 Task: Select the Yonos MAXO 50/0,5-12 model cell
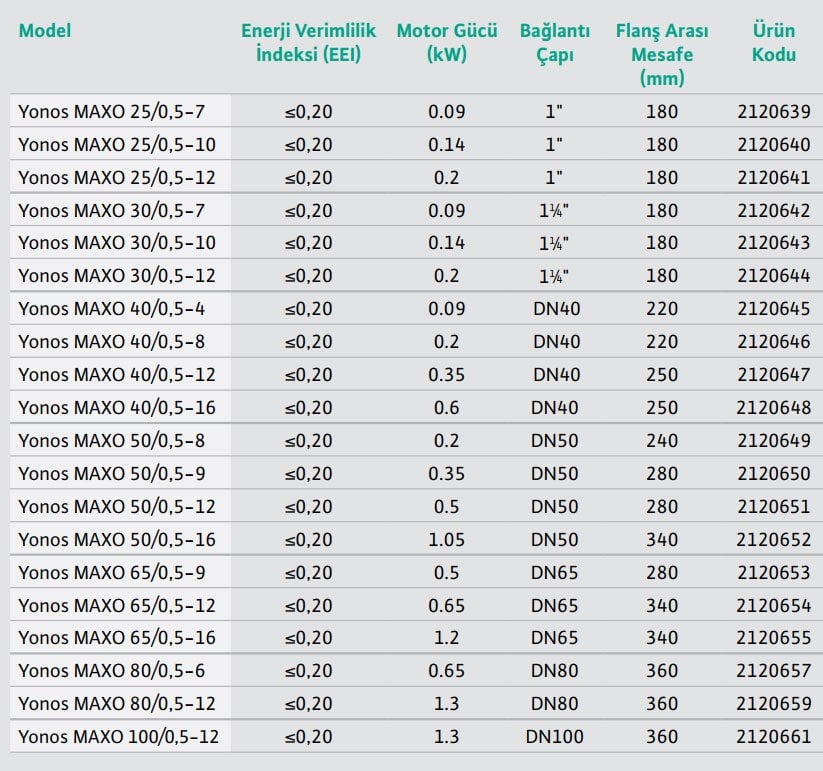[120, 506]
